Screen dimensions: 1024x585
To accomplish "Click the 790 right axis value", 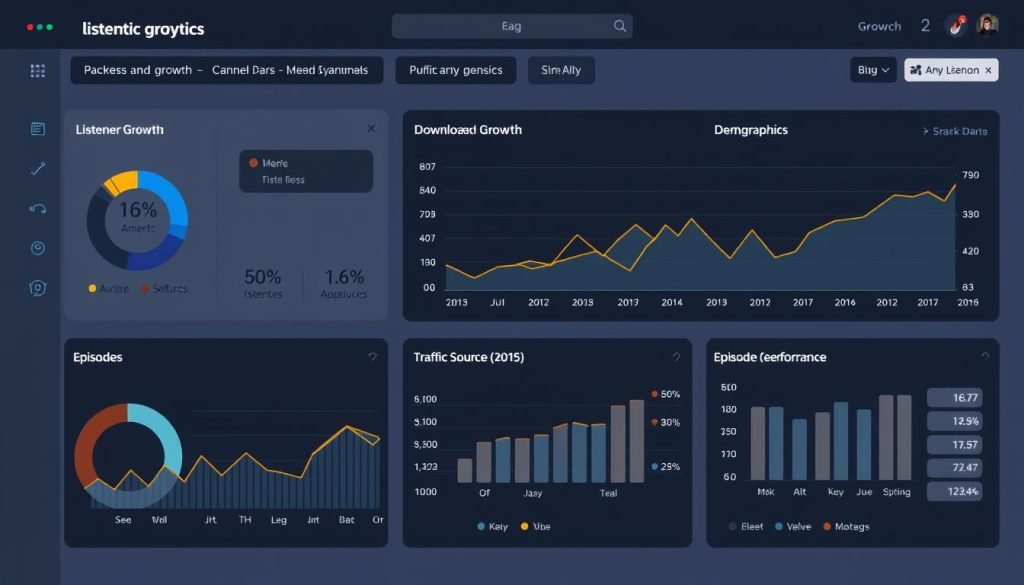I will pyautogui.click(x=970, y=175).
